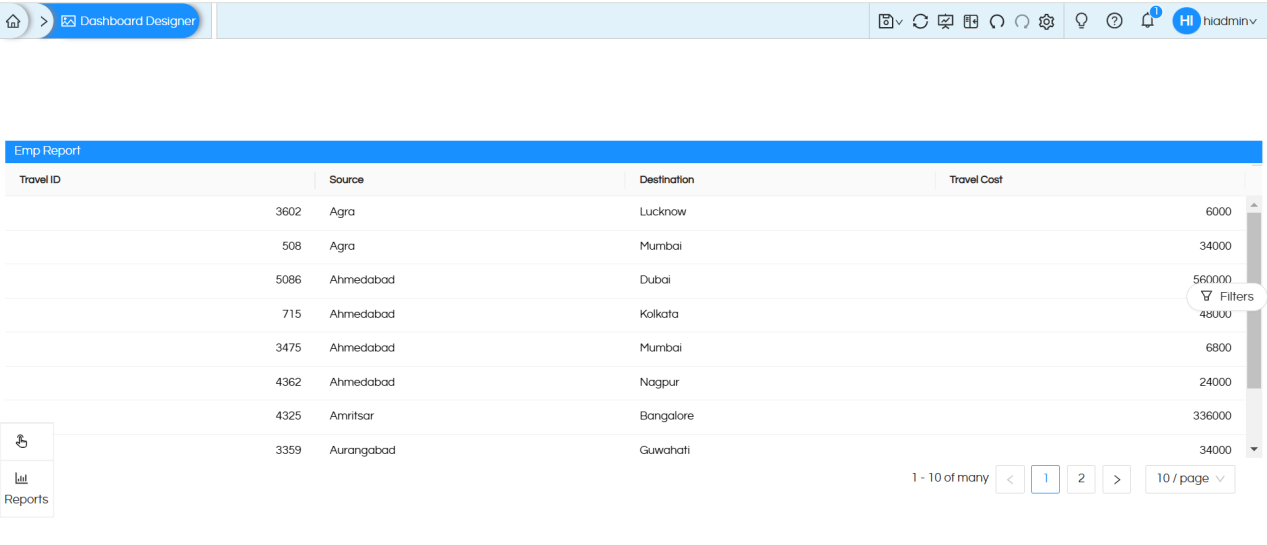This screenshot has width=1267, height=545.
Task: Select Travel ID cell 4325
Action: pos(288,416)
